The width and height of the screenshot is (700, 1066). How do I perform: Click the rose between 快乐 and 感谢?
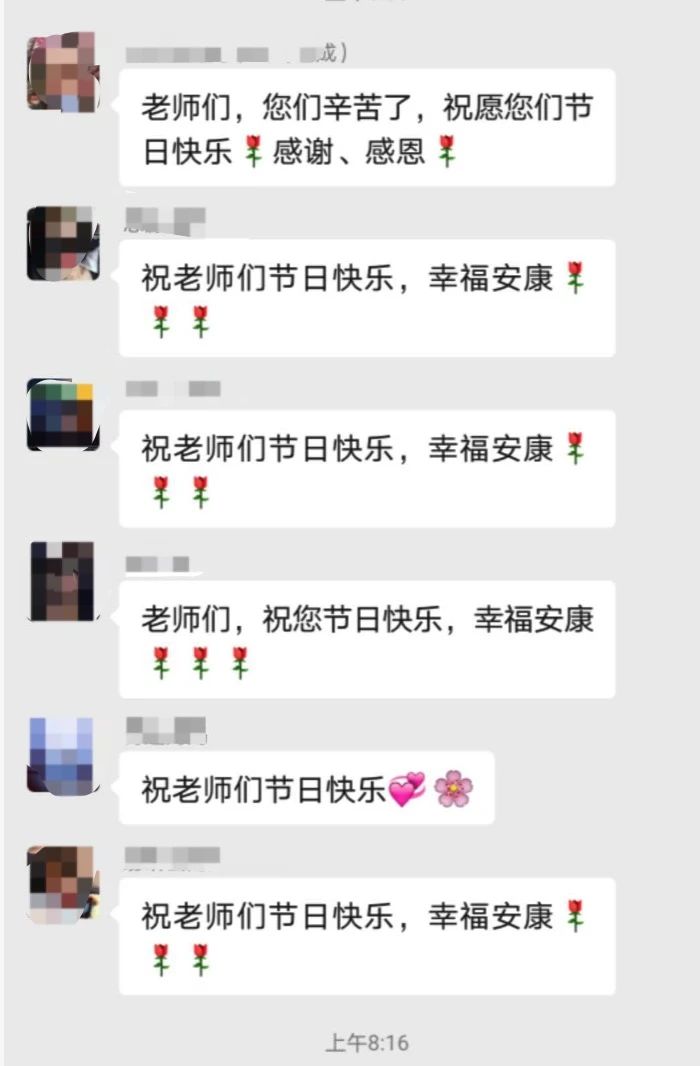[253, 151]
